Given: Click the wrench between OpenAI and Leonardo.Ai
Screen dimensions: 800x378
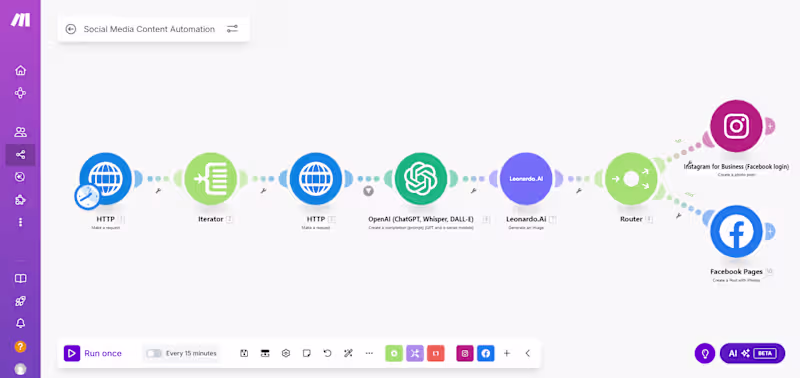Looking at the screenshot, I should (x=473, y=191).
